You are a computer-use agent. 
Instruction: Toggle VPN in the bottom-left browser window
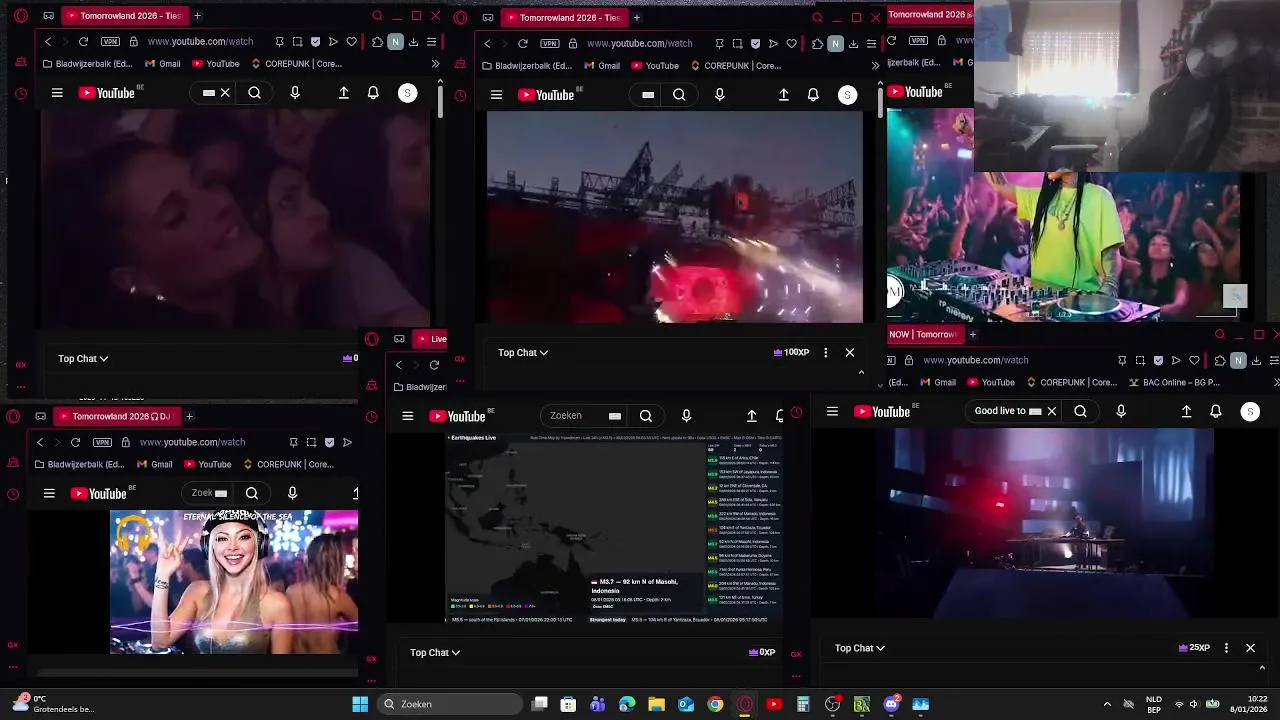click(102, 442)
